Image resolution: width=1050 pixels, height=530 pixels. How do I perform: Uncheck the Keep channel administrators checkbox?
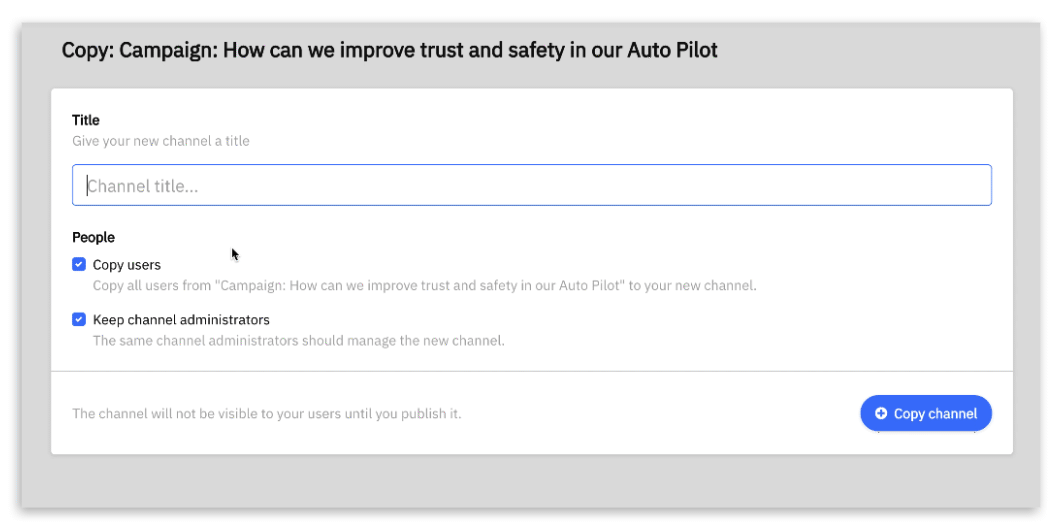[79, 320]
